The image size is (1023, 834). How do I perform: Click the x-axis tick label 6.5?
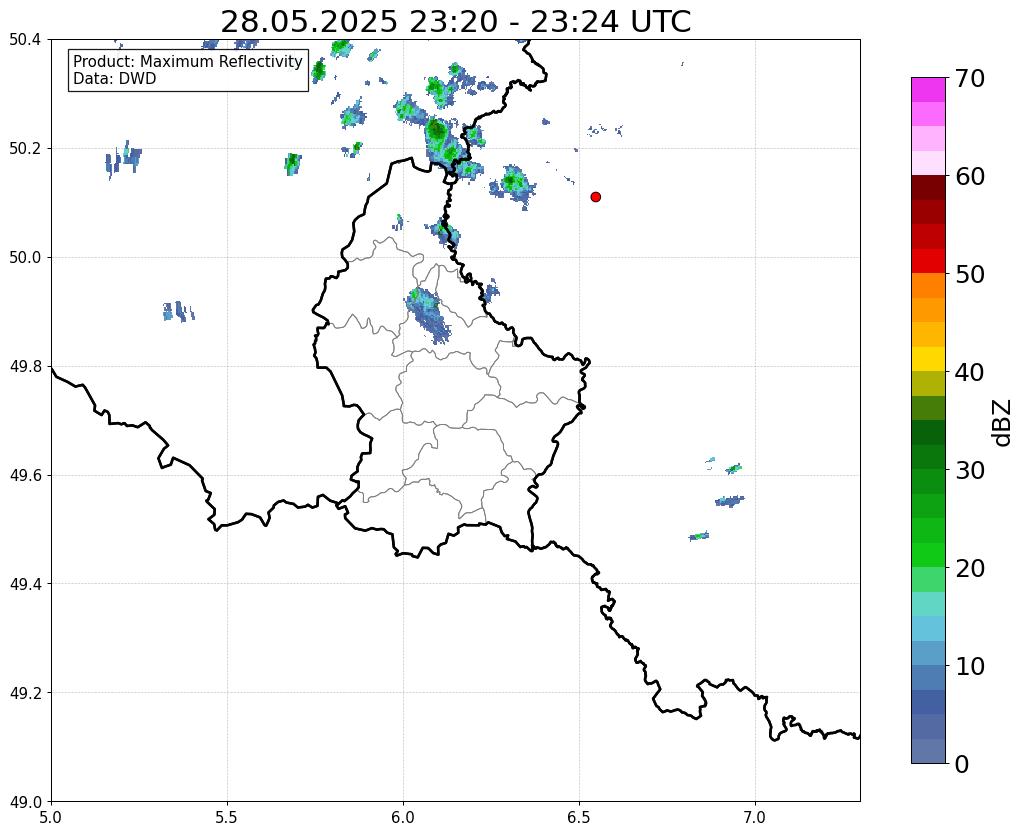point(579,817)
